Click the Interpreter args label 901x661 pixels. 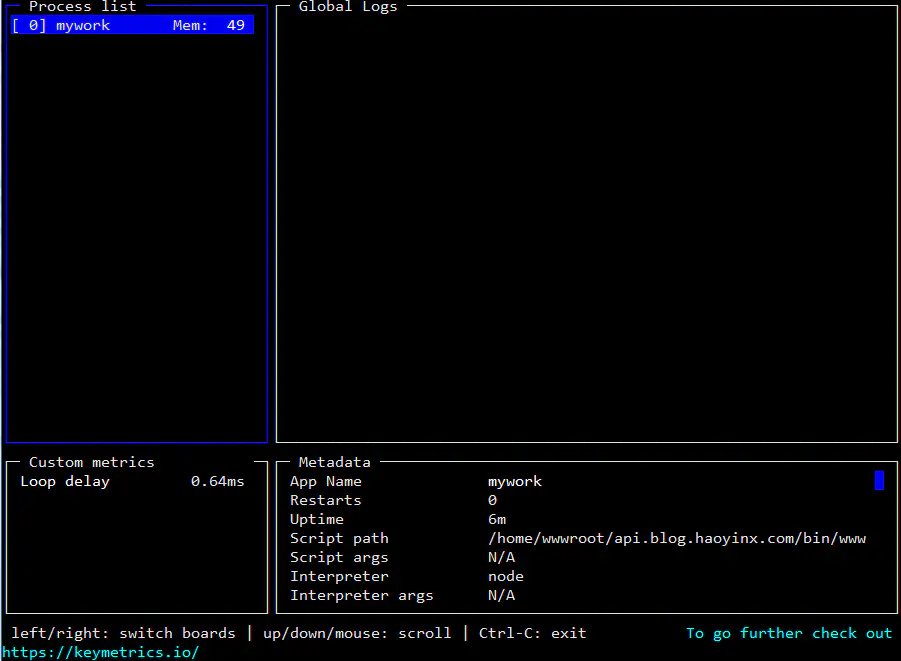coord(361,595)
